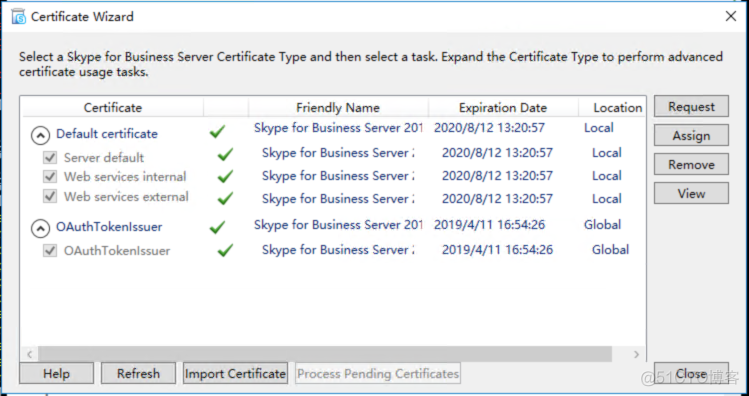The height and width of the screenshot is (396, 749).
Task: Open Help for the wizard
Action: tap(56, 373)
